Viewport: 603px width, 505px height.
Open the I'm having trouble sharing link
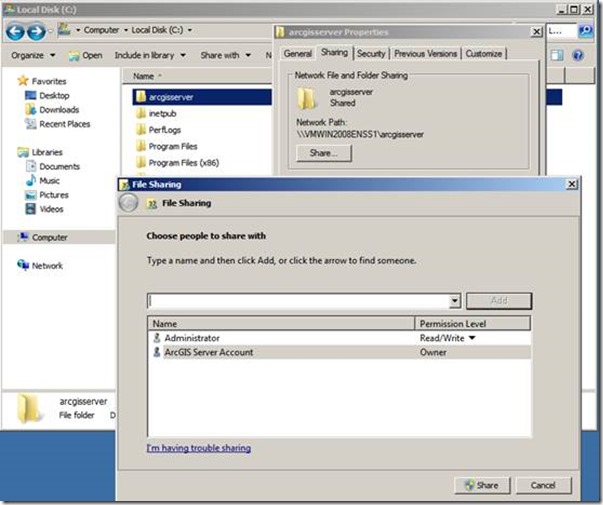tap(198, 448)
